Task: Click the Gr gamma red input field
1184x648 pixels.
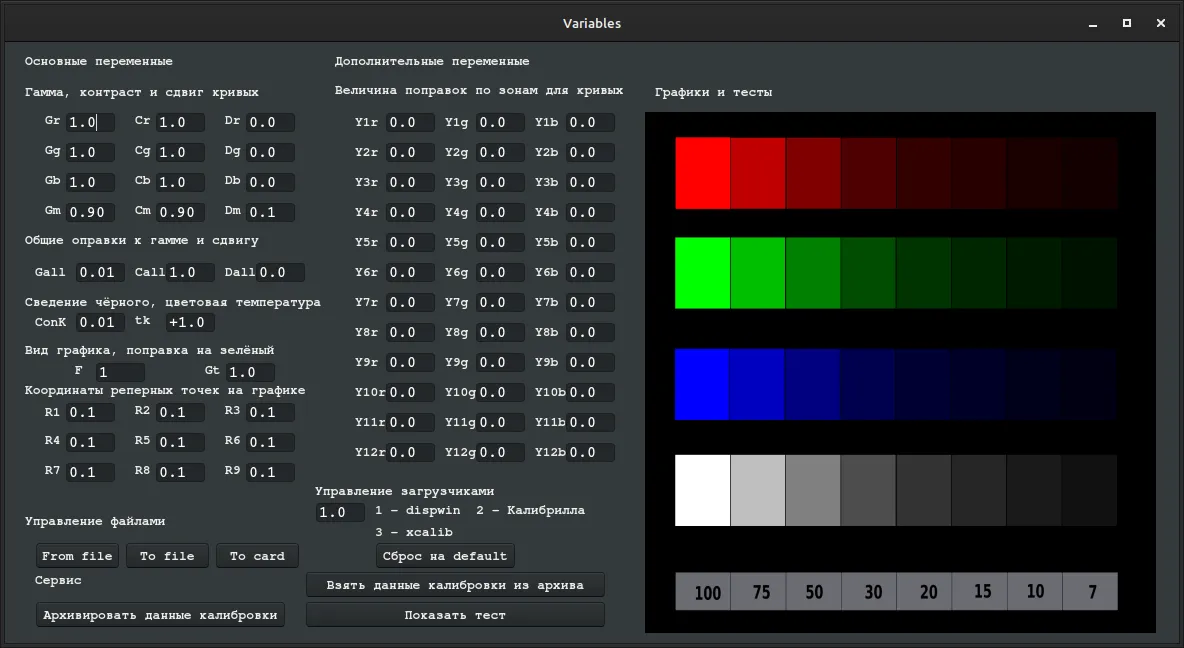Action: [91, 122]
